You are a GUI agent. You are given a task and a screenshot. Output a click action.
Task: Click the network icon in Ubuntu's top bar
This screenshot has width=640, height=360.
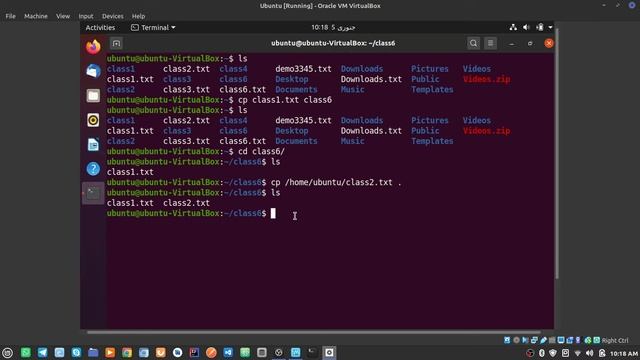click(513, 27)
